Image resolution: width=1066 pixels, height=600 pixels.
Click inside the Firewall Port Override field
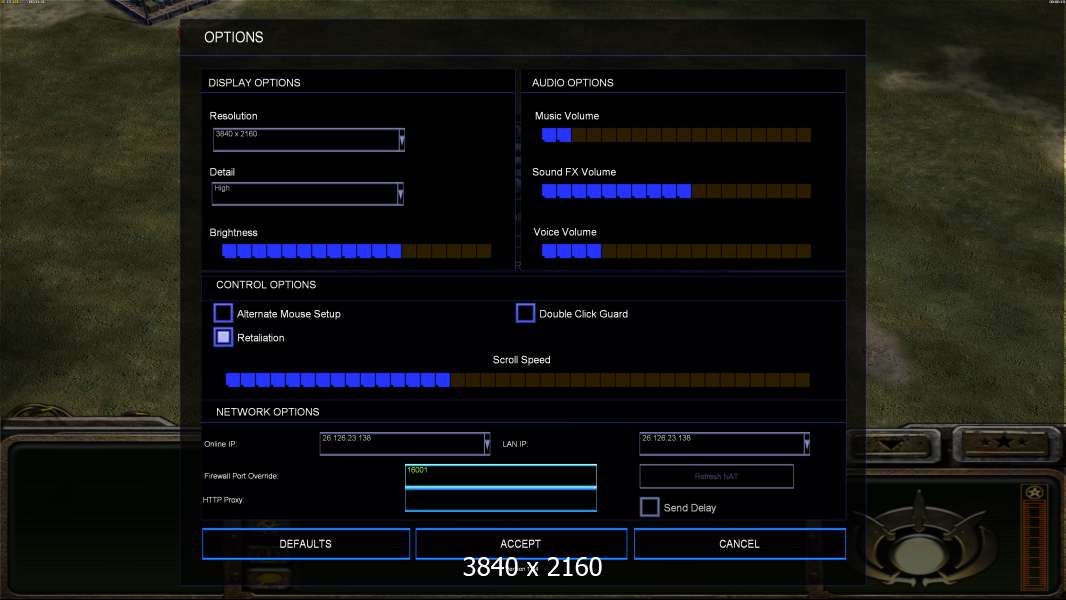pos(500,476)
